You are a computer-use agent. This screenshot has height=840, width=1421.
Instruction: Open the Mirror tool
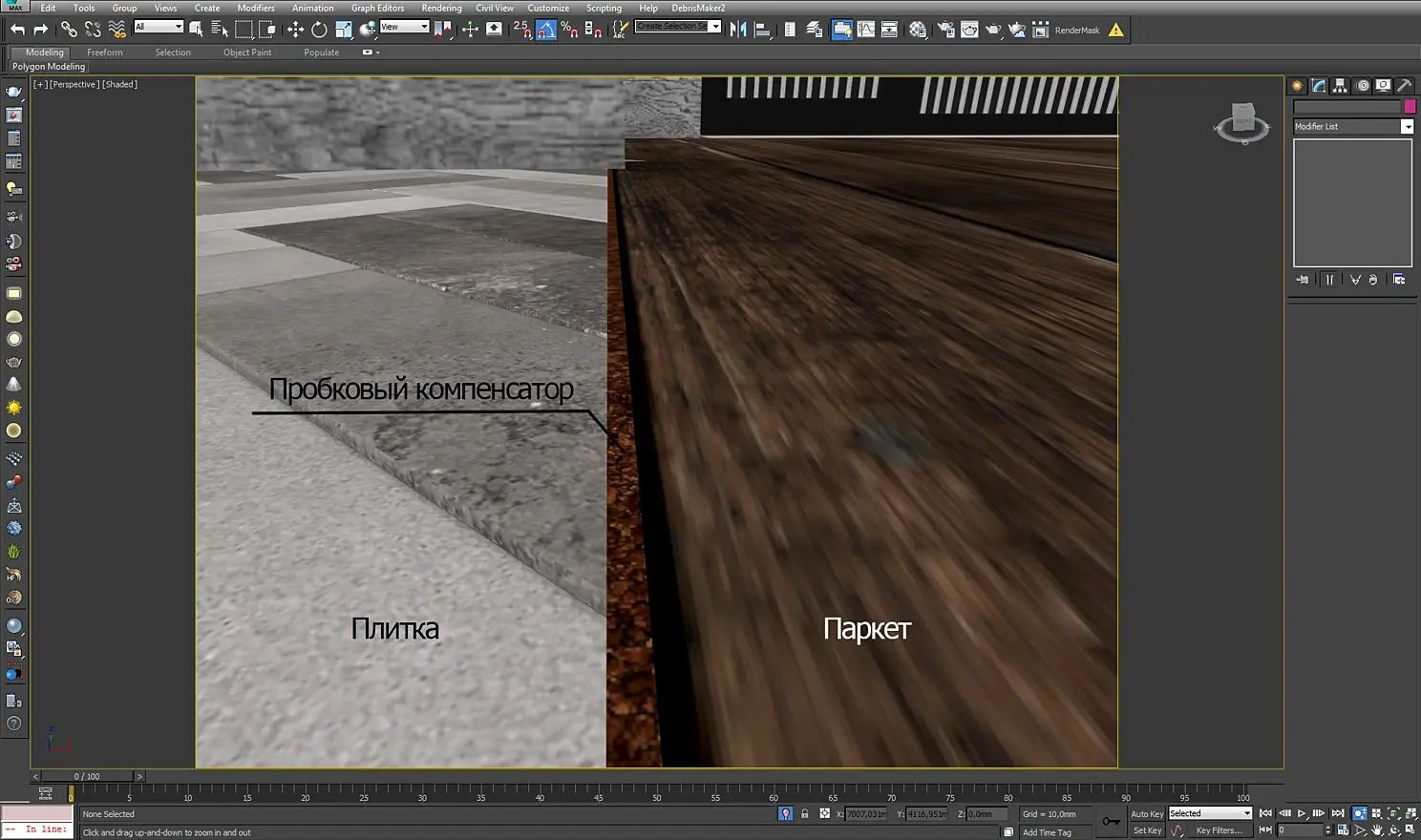pos(738,30)
